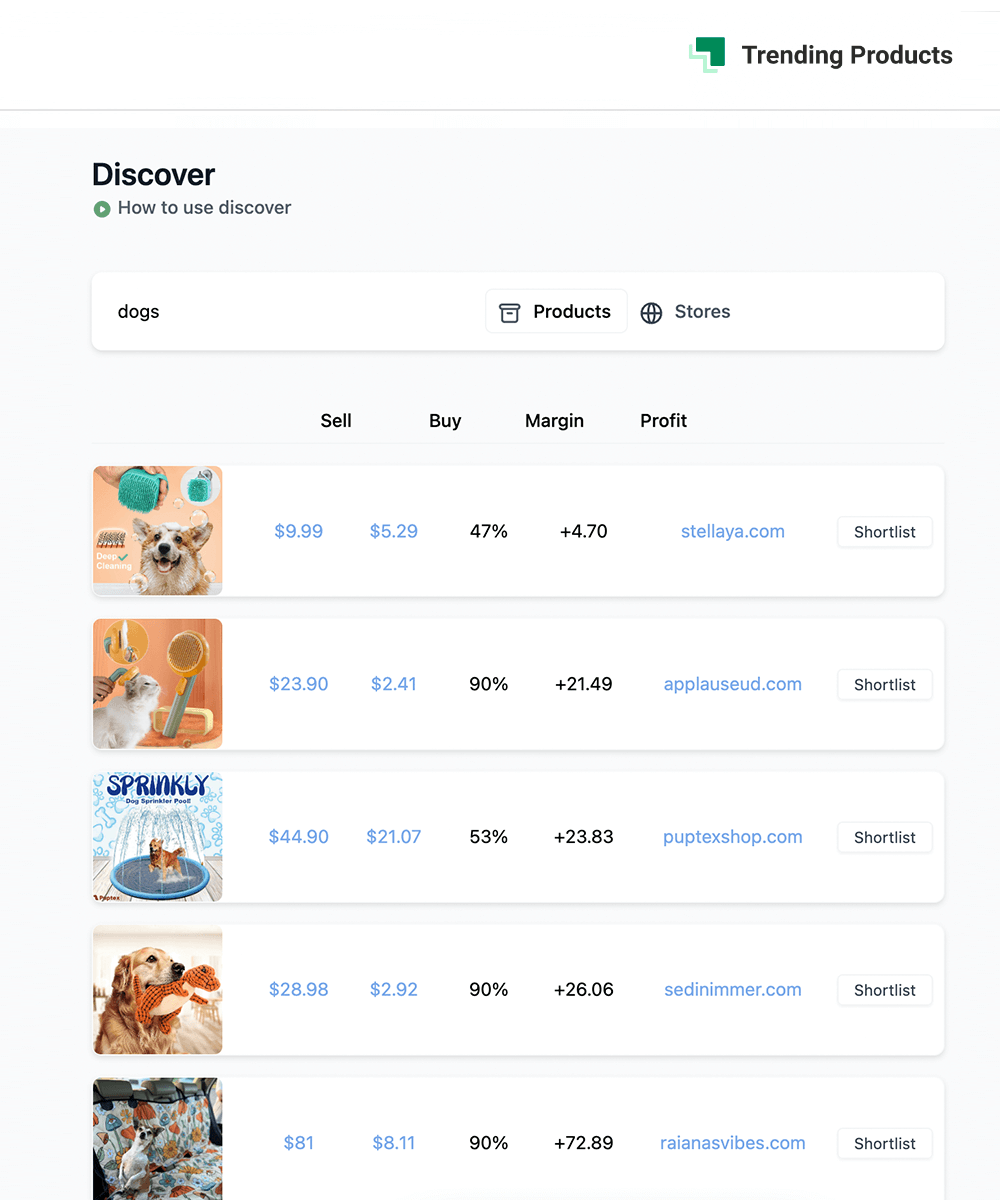The height and width of the screenshot is (1200, 1000).
Task: Click the Stores globe icon
Action: [651, 313]
